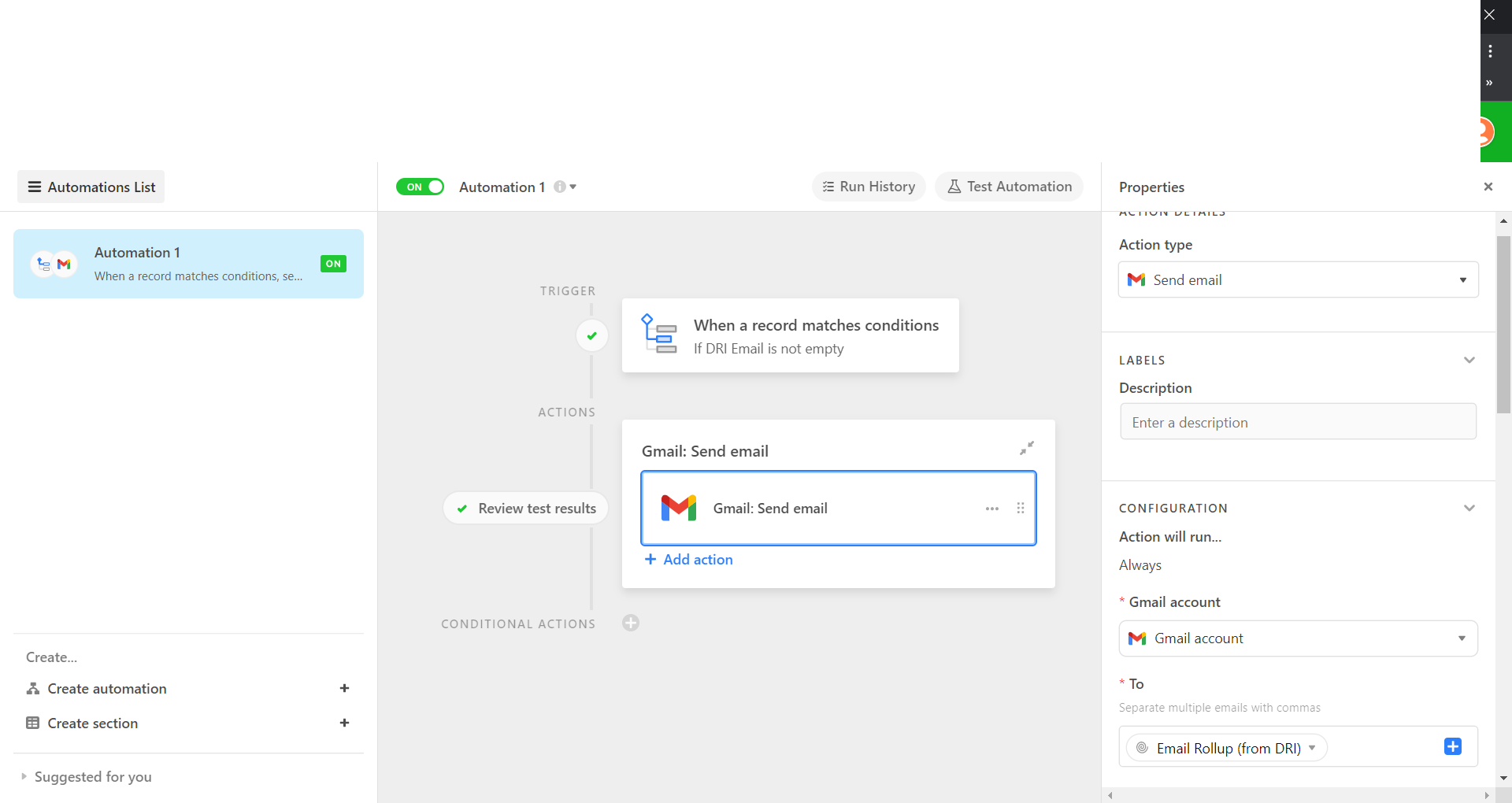Click Create automation
Viewport: 1512px width, 803px height.
tap(107, 689)
